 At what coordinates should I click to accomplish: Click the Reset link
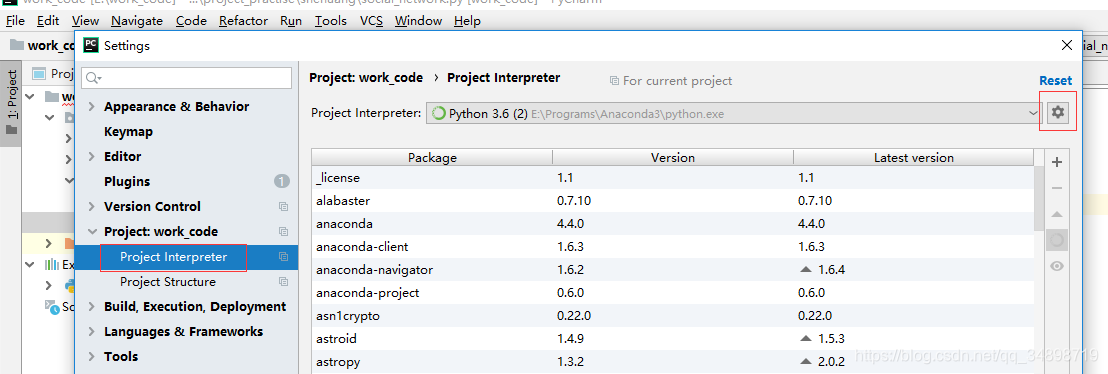tap(1056, 81)
